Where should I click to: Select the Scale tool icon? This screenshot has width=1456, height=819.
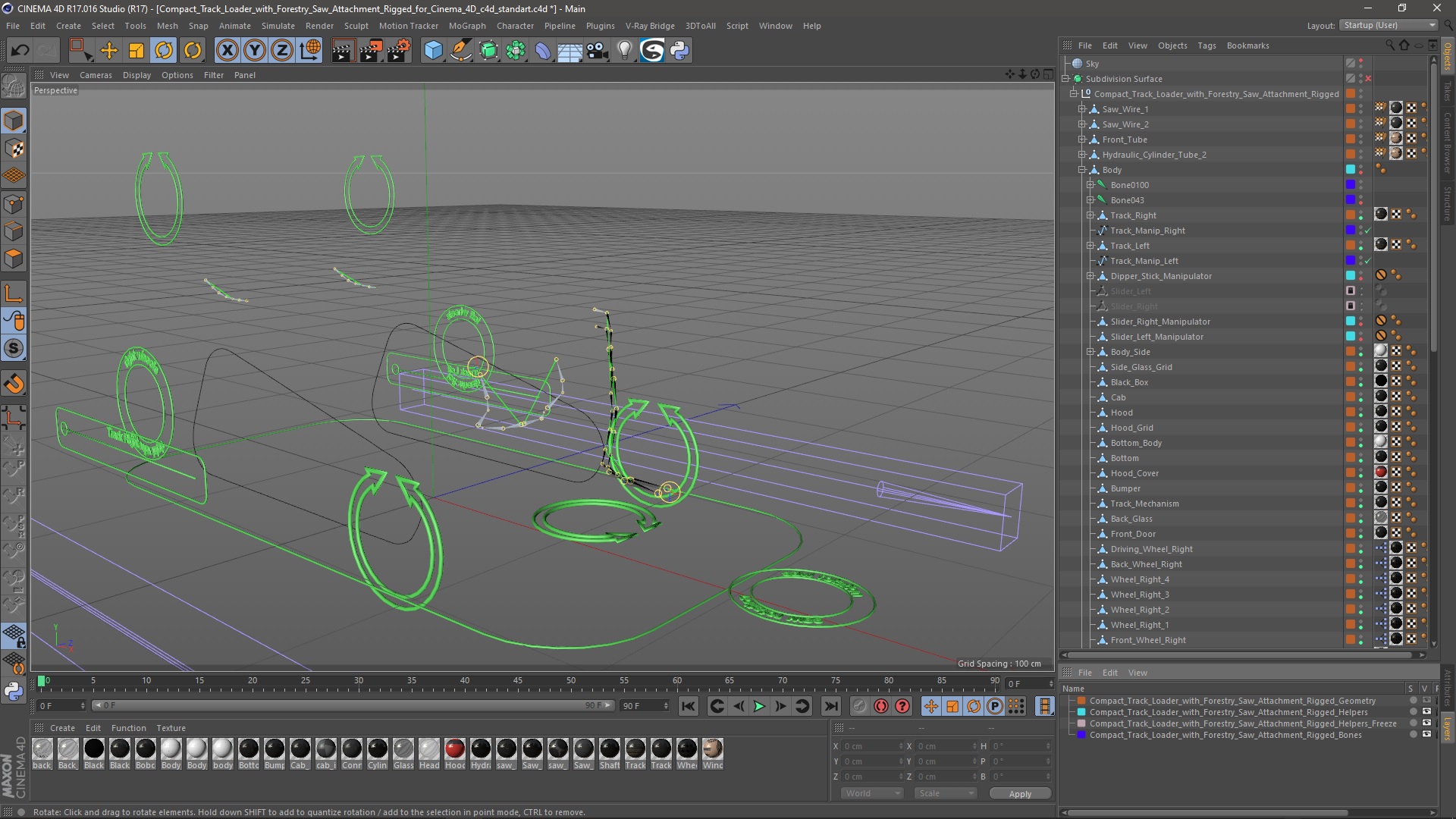tap(136, 51)
